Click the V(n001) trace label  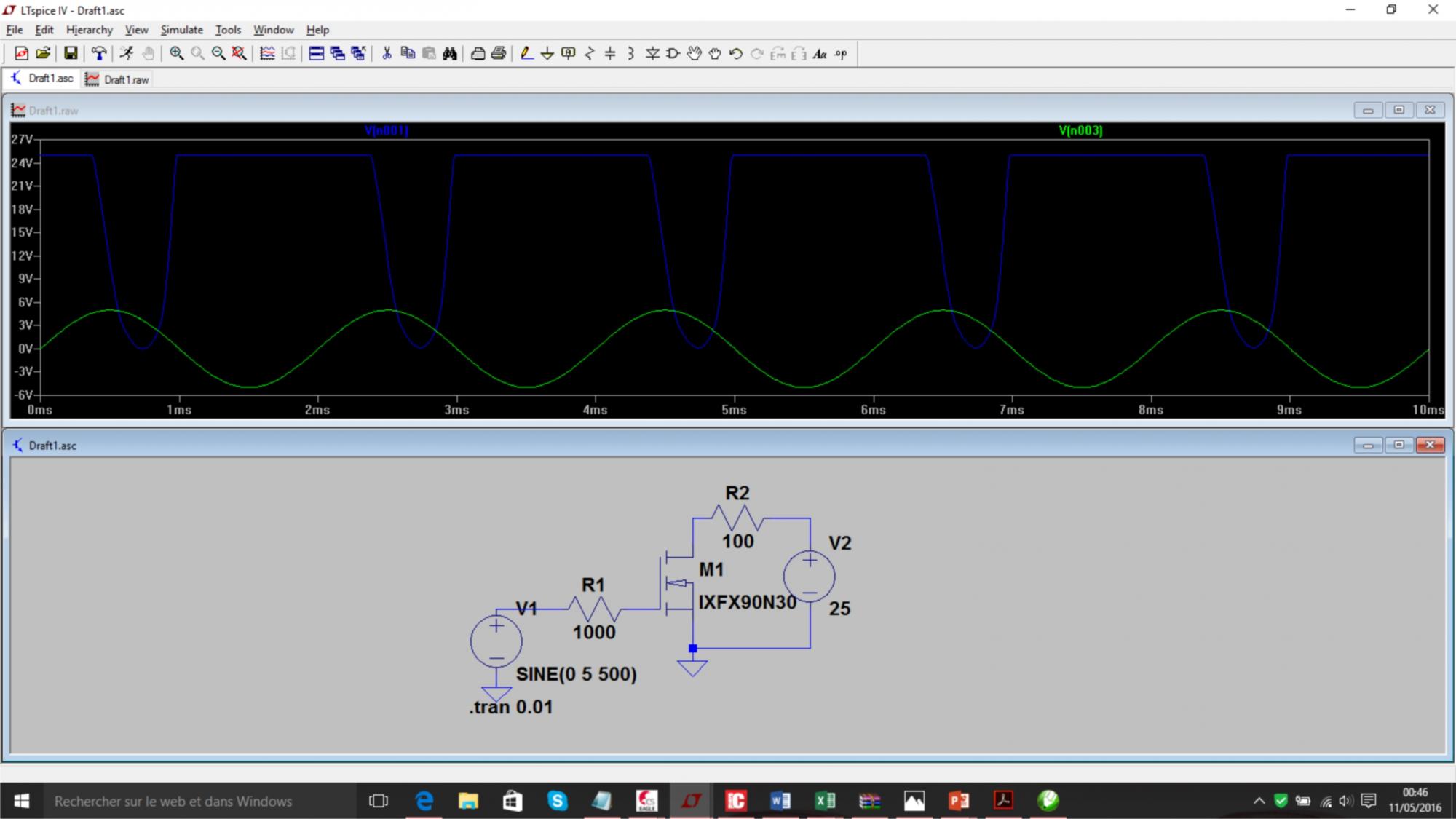(x=386, y=130)
